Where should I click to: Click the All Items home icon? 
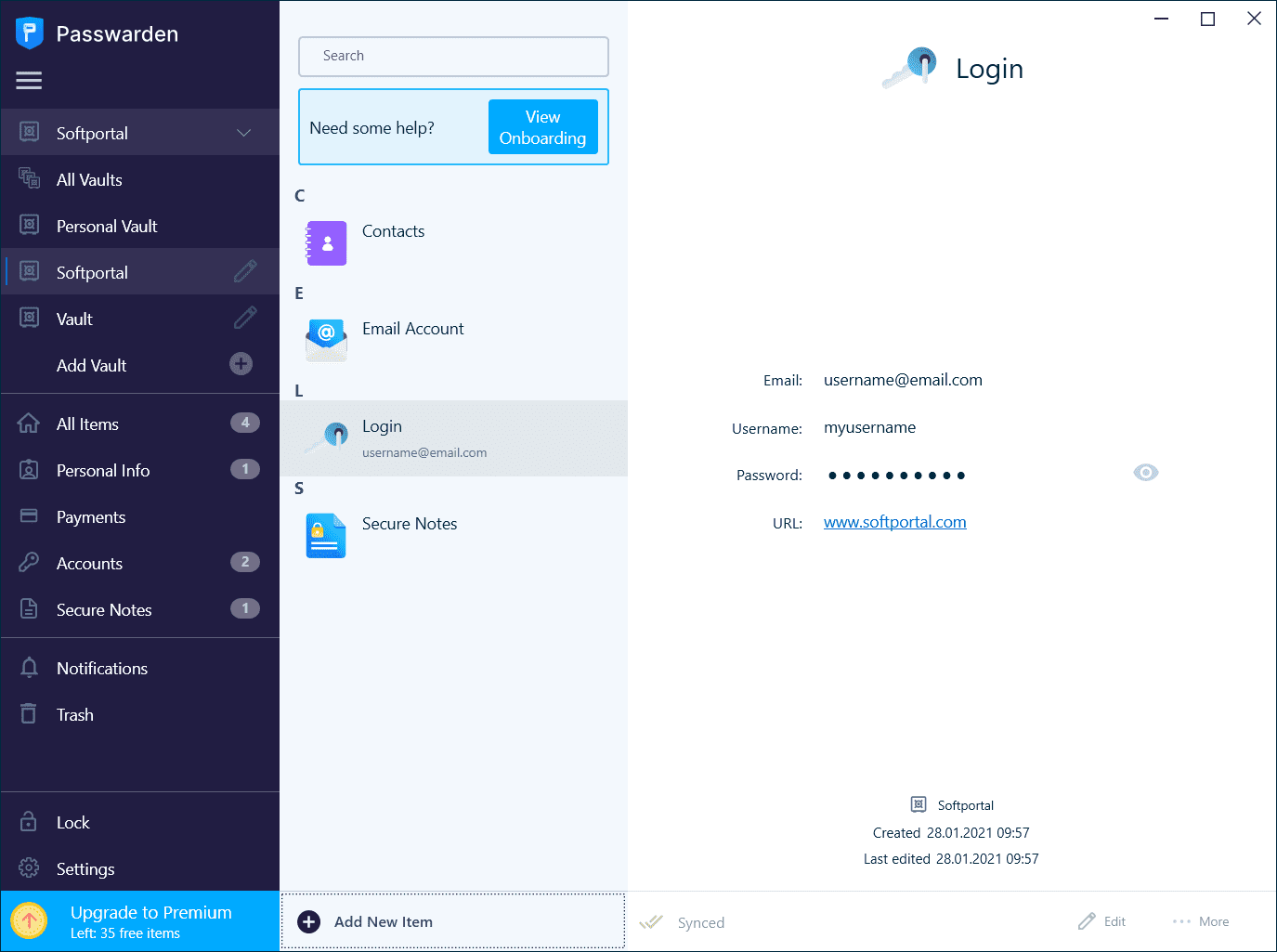point(29,424)
